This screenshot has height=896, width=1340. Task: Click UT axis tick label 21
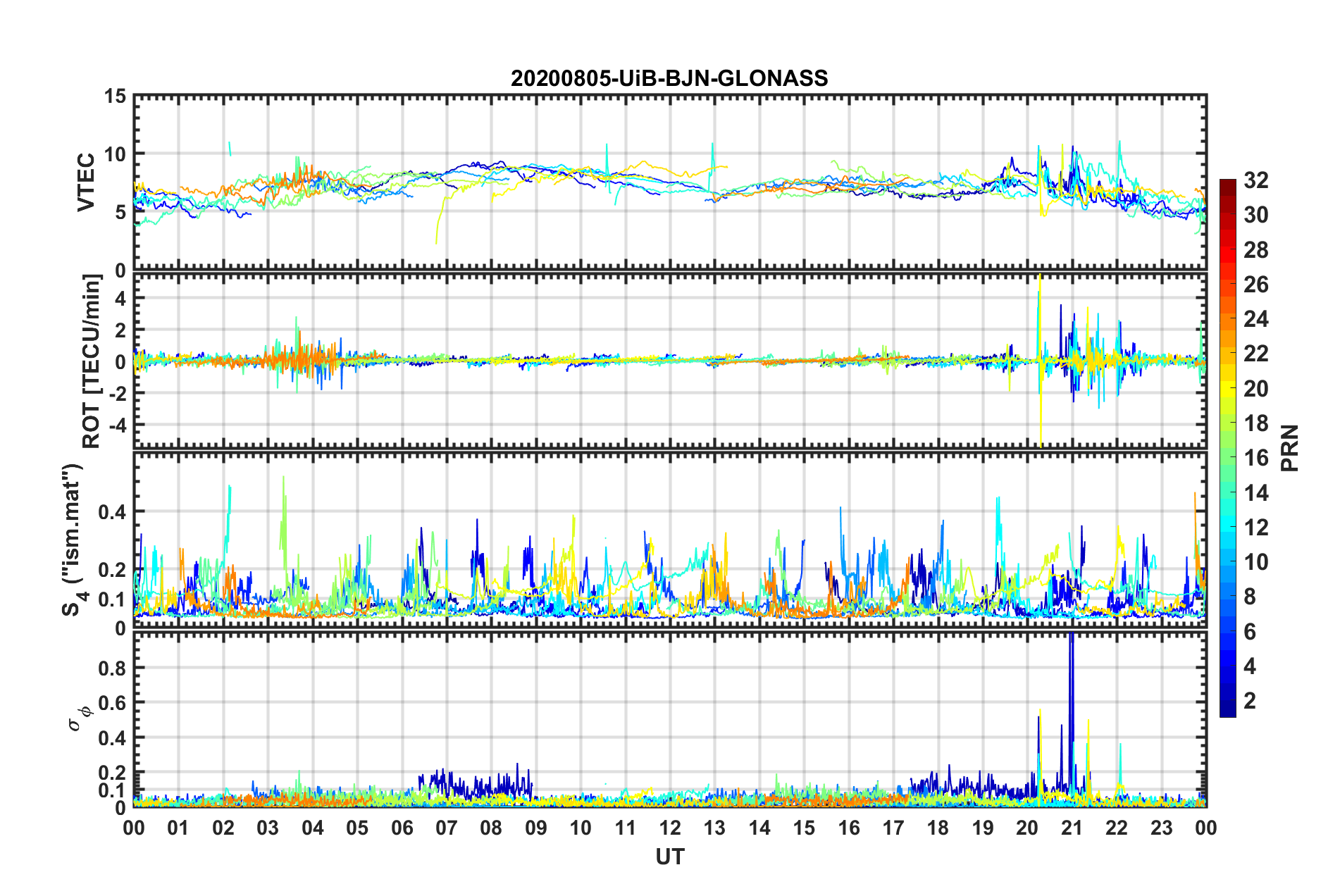pyautogui.click(x=1072, y=828)
